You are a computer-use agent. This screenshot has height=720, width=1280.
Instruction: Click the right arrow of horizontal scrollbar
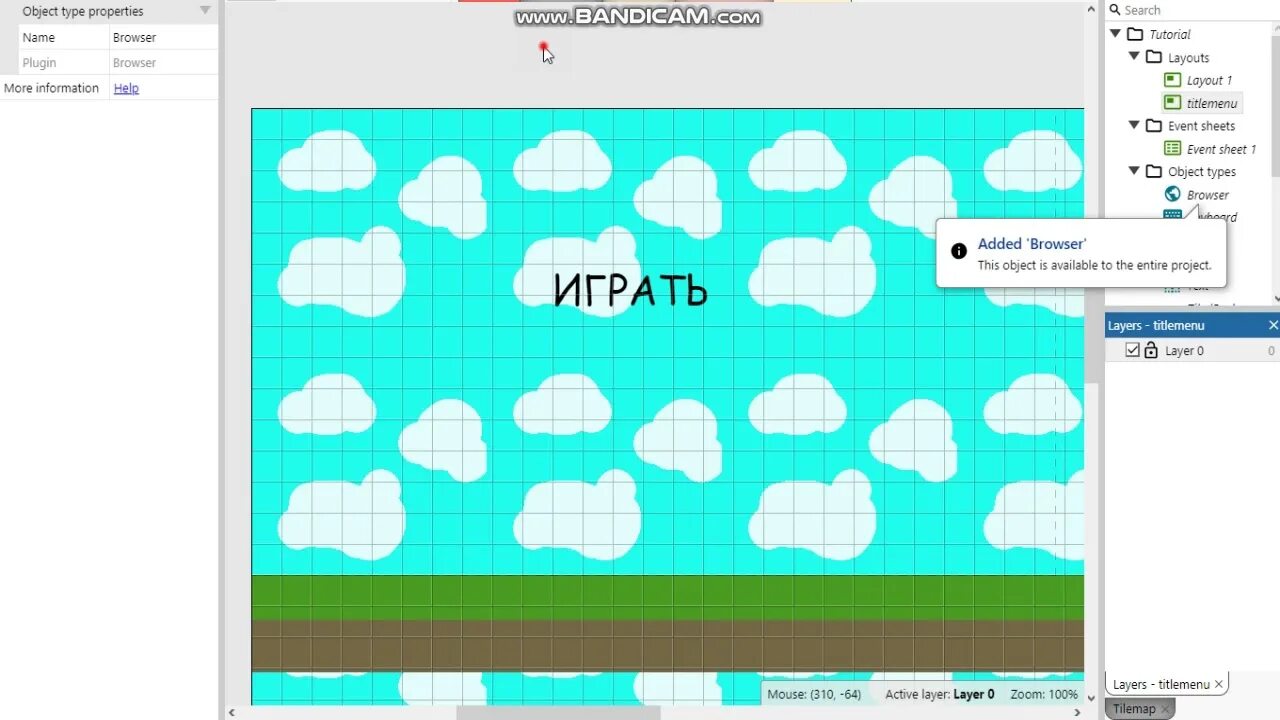coord(1077,713)
